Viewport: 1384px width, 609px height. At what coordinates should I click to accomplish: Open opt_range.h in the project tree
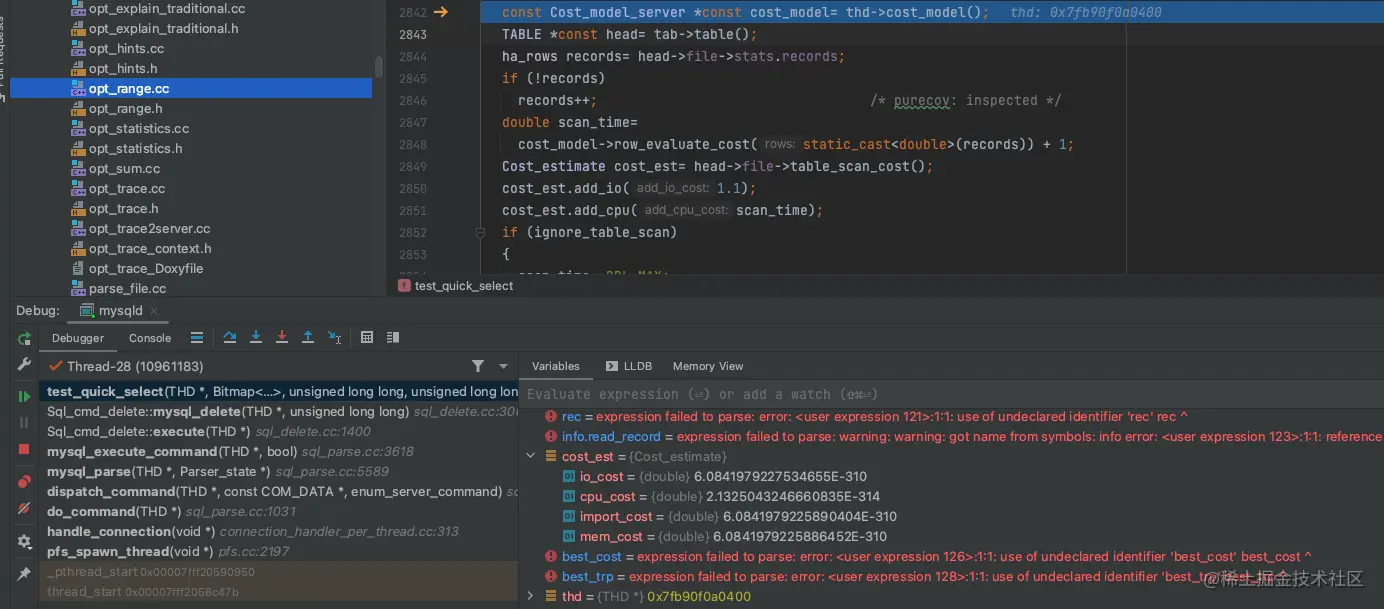[125, 109]
